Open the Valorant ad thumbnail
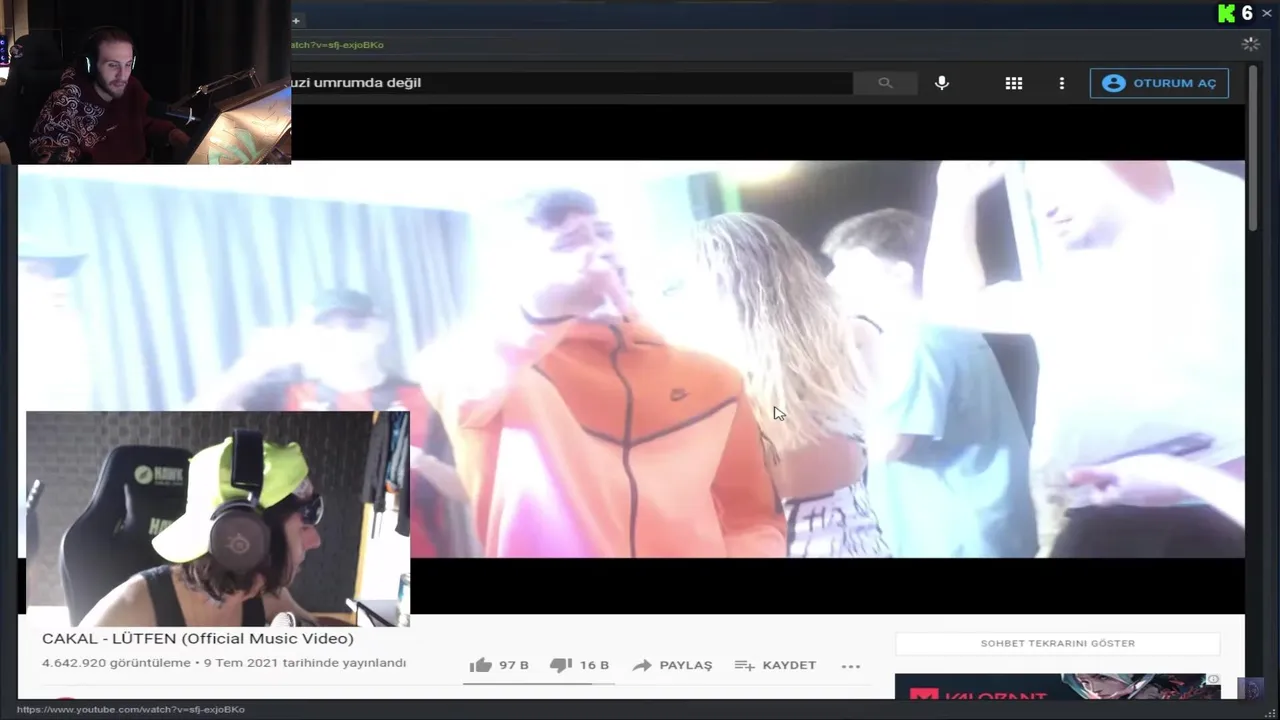The image size is (1280, 720). [1057, 686]
